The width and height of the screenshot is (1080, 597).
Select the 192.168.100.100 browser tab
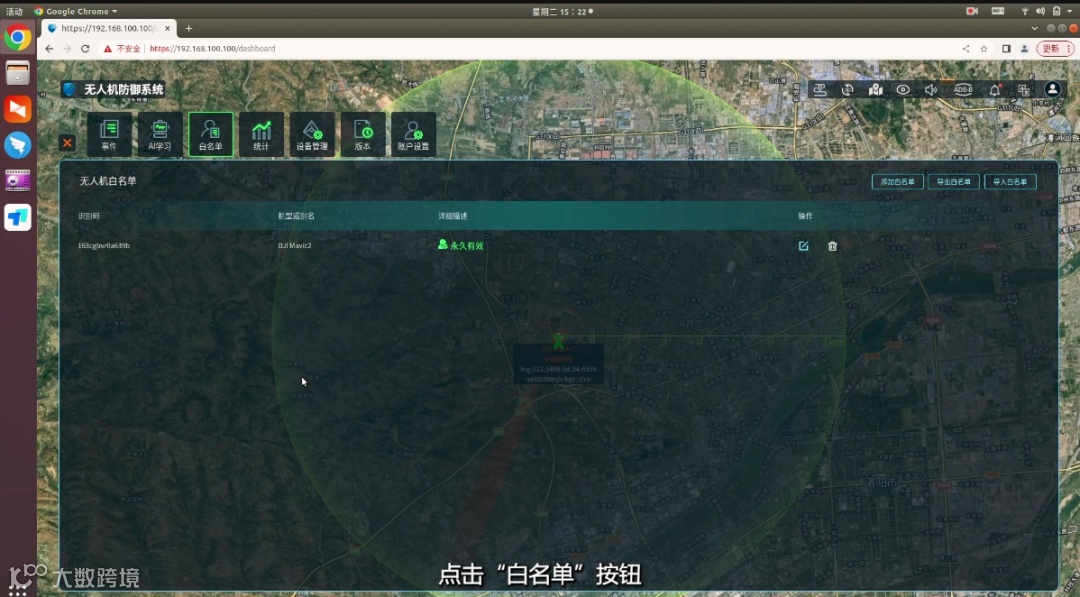(x=109, y=28)
